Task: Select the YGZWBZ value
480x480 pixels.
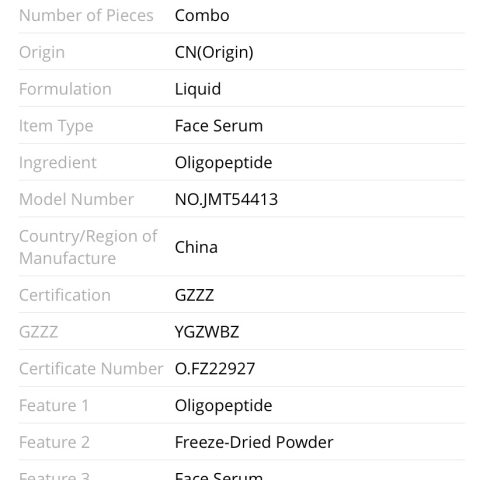Action: (207, 332)
